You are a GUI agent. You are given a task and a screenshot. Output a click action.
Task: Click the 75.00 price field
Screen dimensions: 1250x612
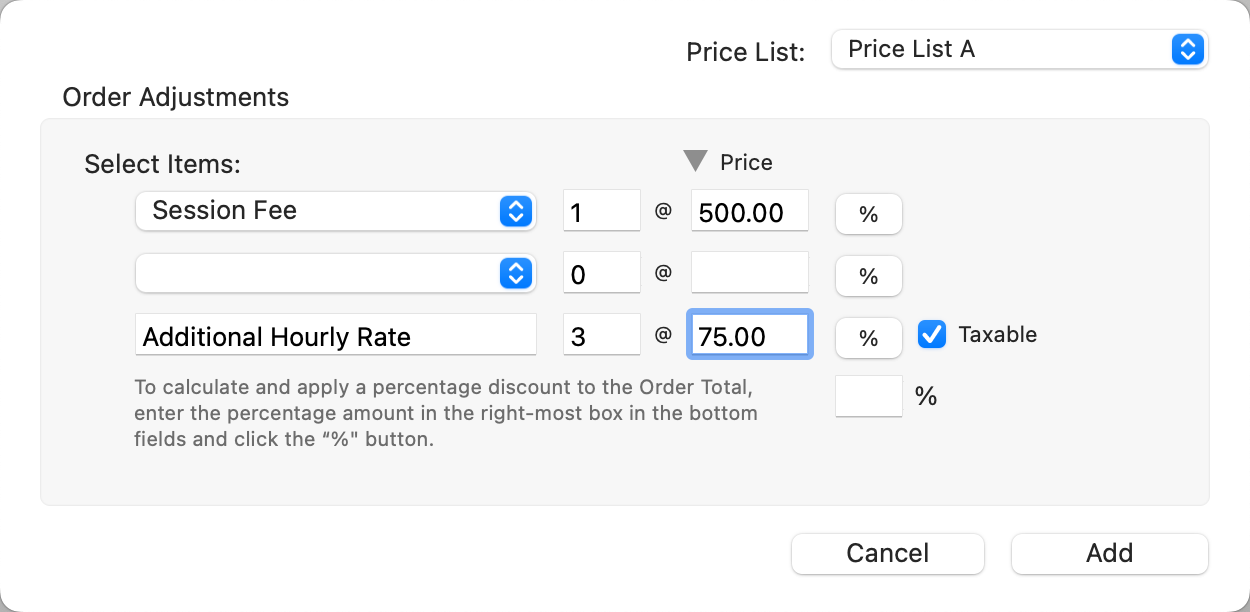tap(749, 336)
